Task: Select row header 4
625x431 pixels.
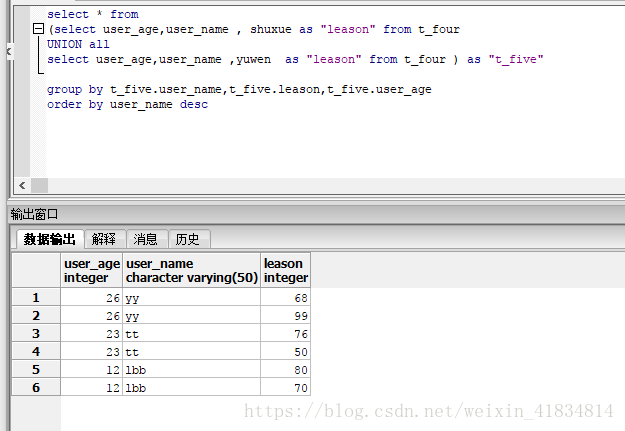Action: (36, 351)
